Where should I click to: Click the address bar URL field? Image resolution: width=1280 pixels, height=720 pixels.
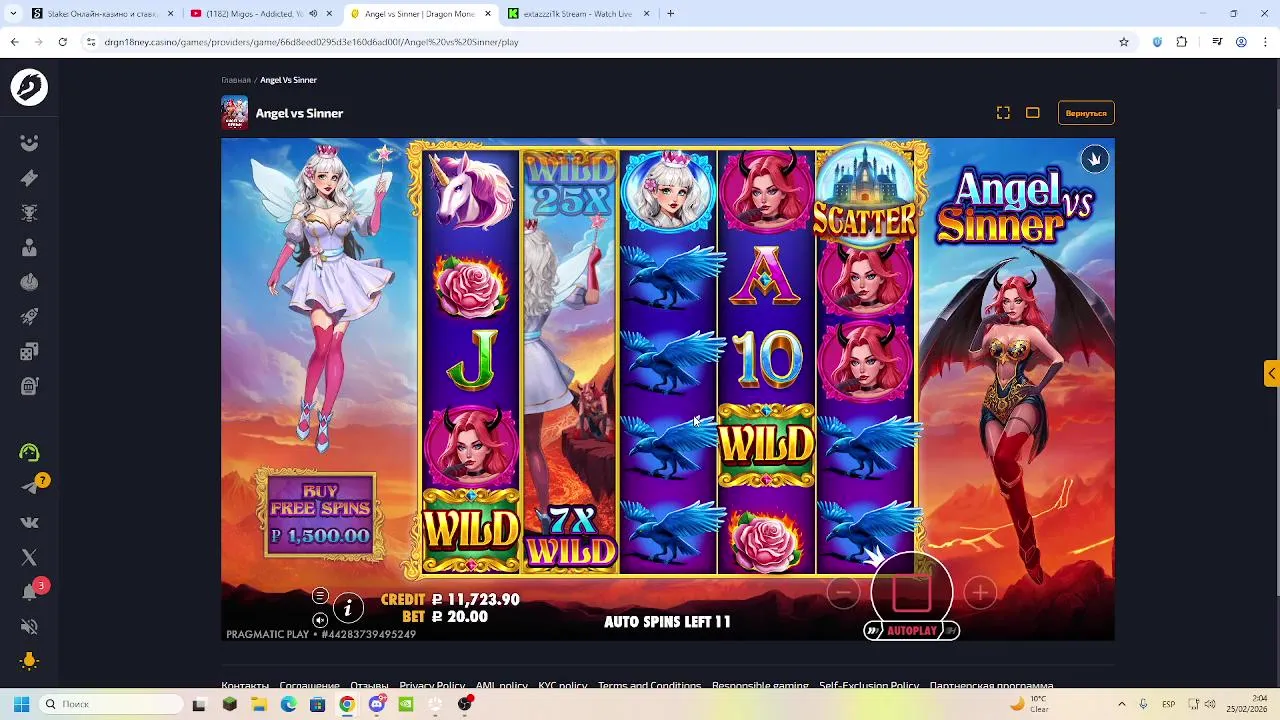600,42
